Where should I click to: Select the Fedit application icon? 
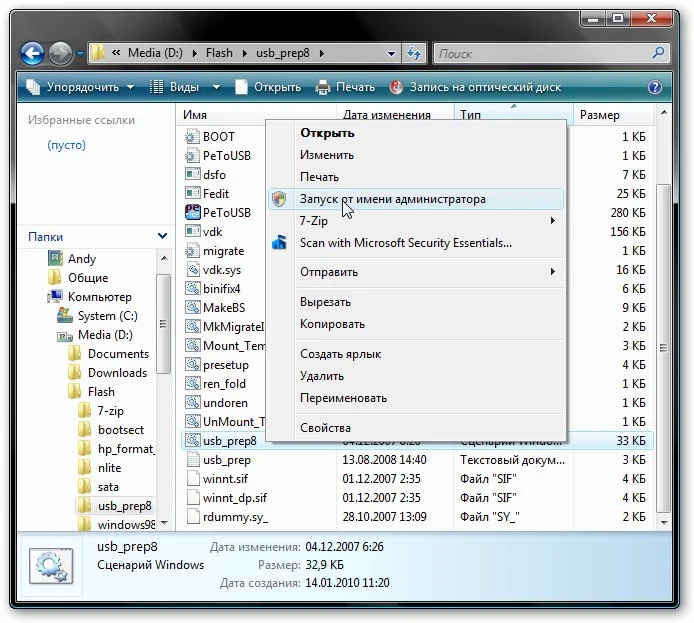pos(193,193)
